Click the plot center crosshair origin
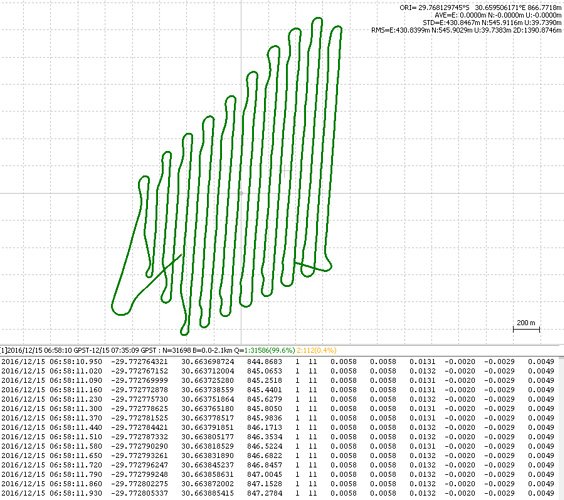This screenshot has width=564, height=500. click(241, 194)
